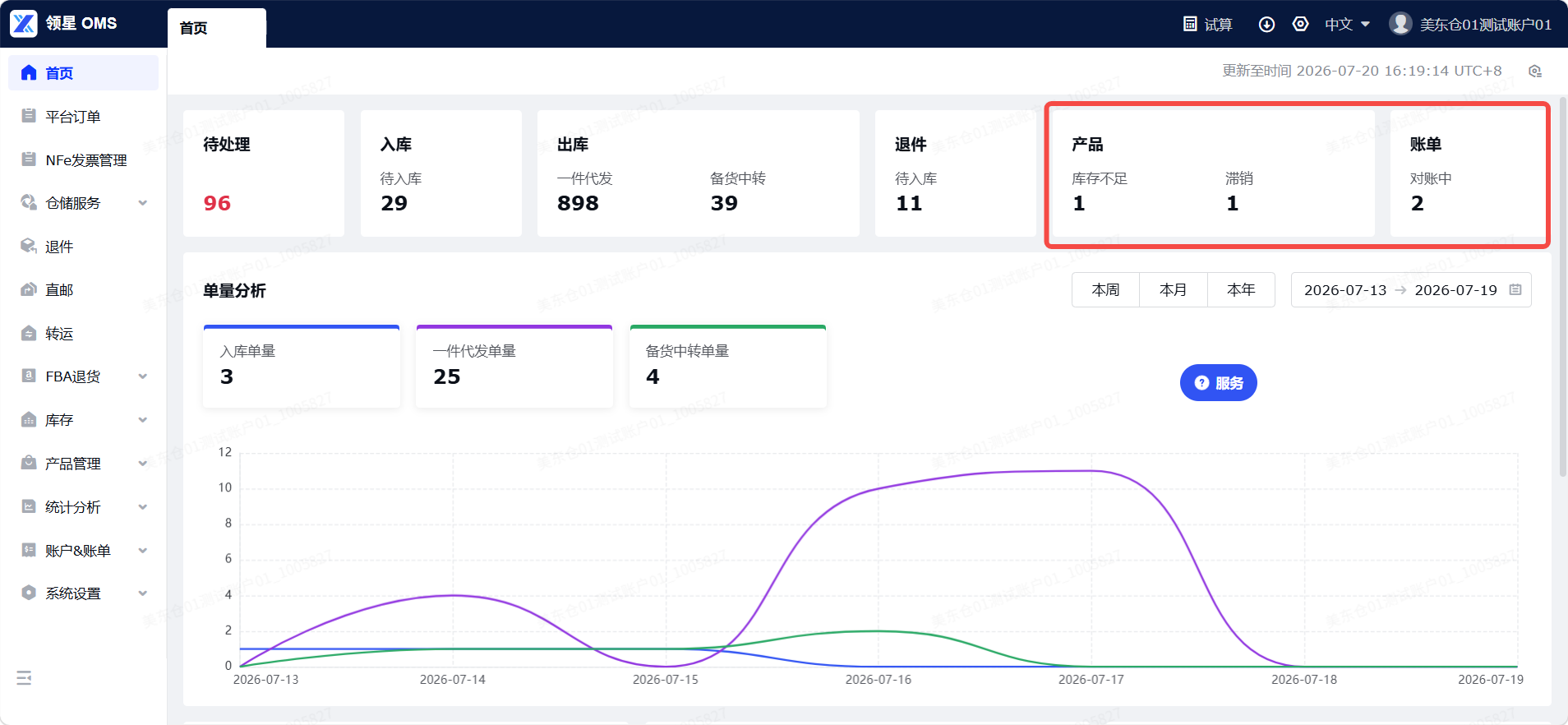The width and height of the screenshot is (1568, 725).
Task: Click the 领星 OMS logo icon
Action: coord(24,23)
